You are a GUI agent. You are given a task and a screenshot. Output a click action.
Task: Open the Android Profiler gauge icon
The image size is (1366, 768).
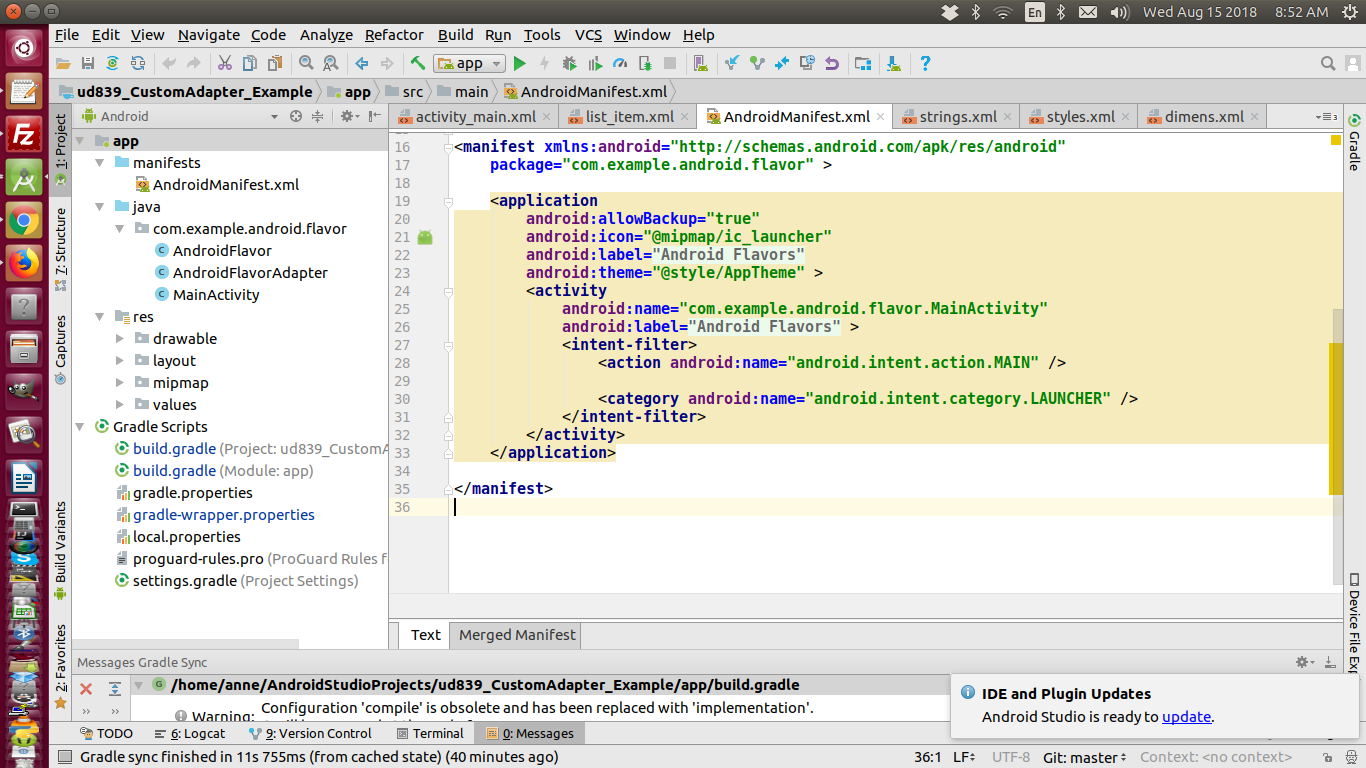[x=620, y=63]
